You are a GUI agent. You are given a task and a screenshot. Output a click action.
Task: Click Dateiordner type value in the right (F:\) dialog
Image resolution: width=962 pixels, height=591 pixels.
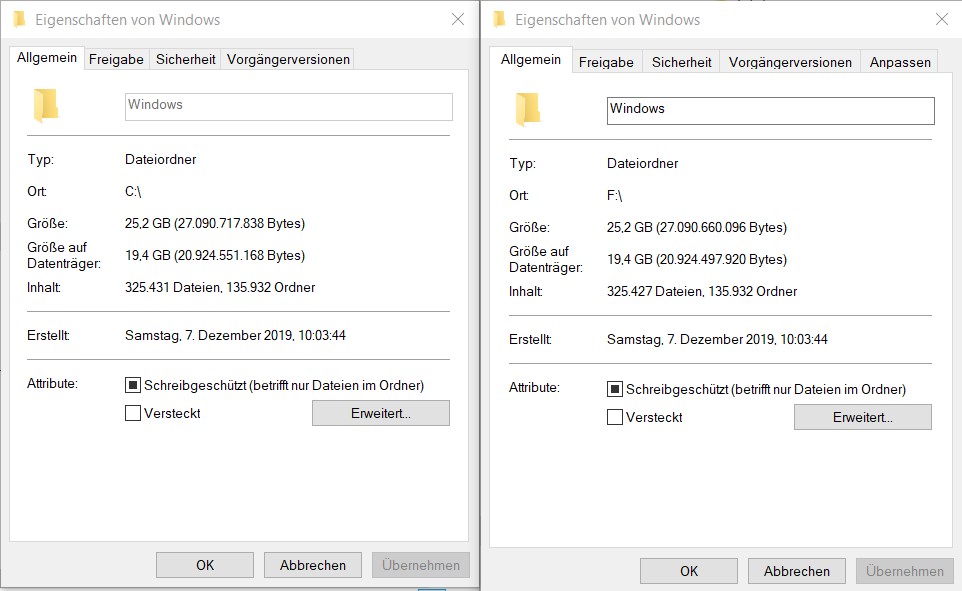coord(643,163)
